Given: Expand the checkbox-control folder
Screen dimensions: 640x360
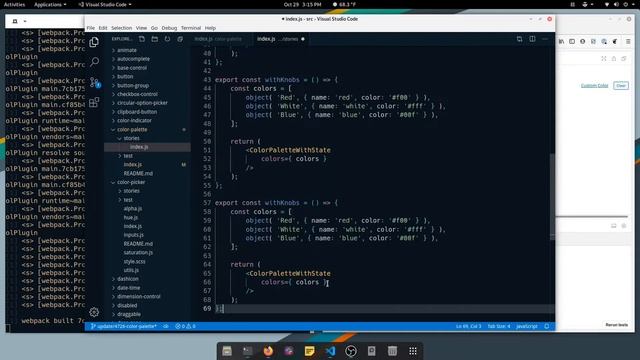Looking at the screenshot, I should click(x=137, y=94).
